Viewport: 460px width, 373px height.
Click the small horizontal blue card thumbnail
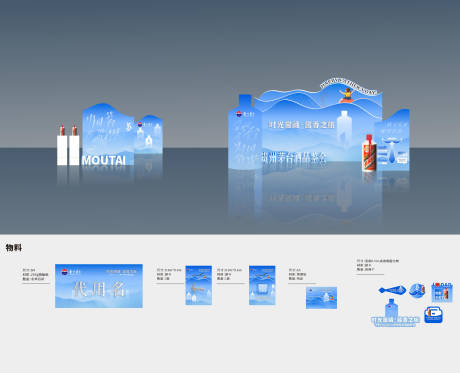(x=321, y=298)
